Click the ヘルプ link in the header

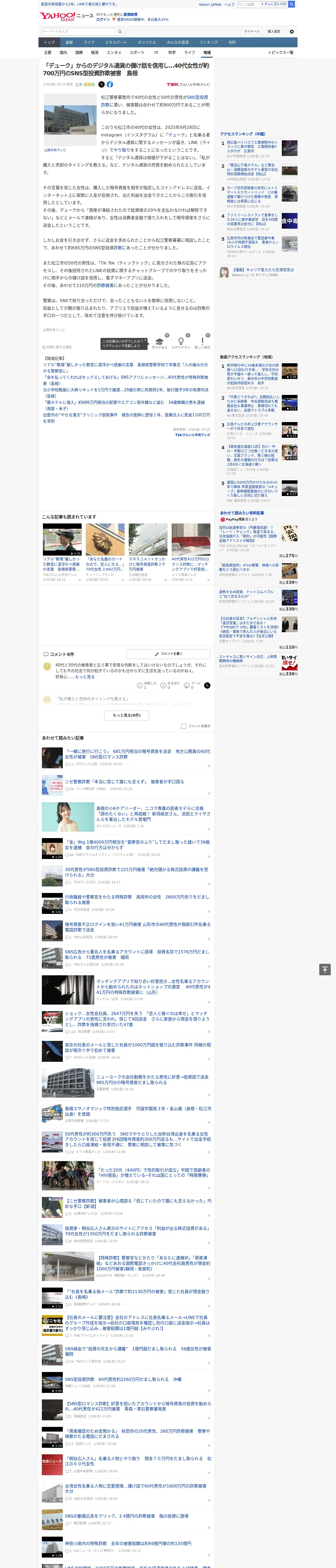point(229,4)
